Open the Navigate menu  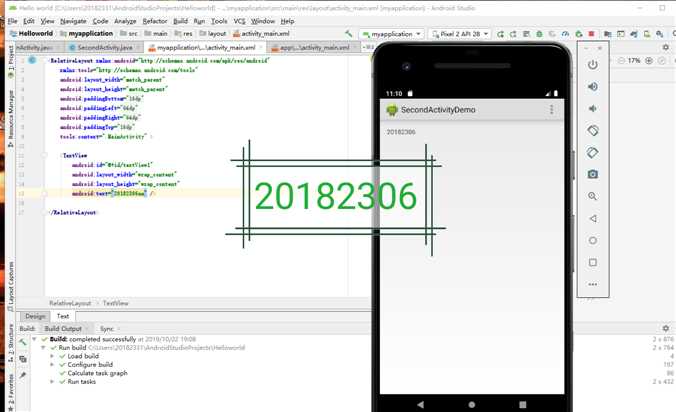pyautogui.click(x=73, y=21)
